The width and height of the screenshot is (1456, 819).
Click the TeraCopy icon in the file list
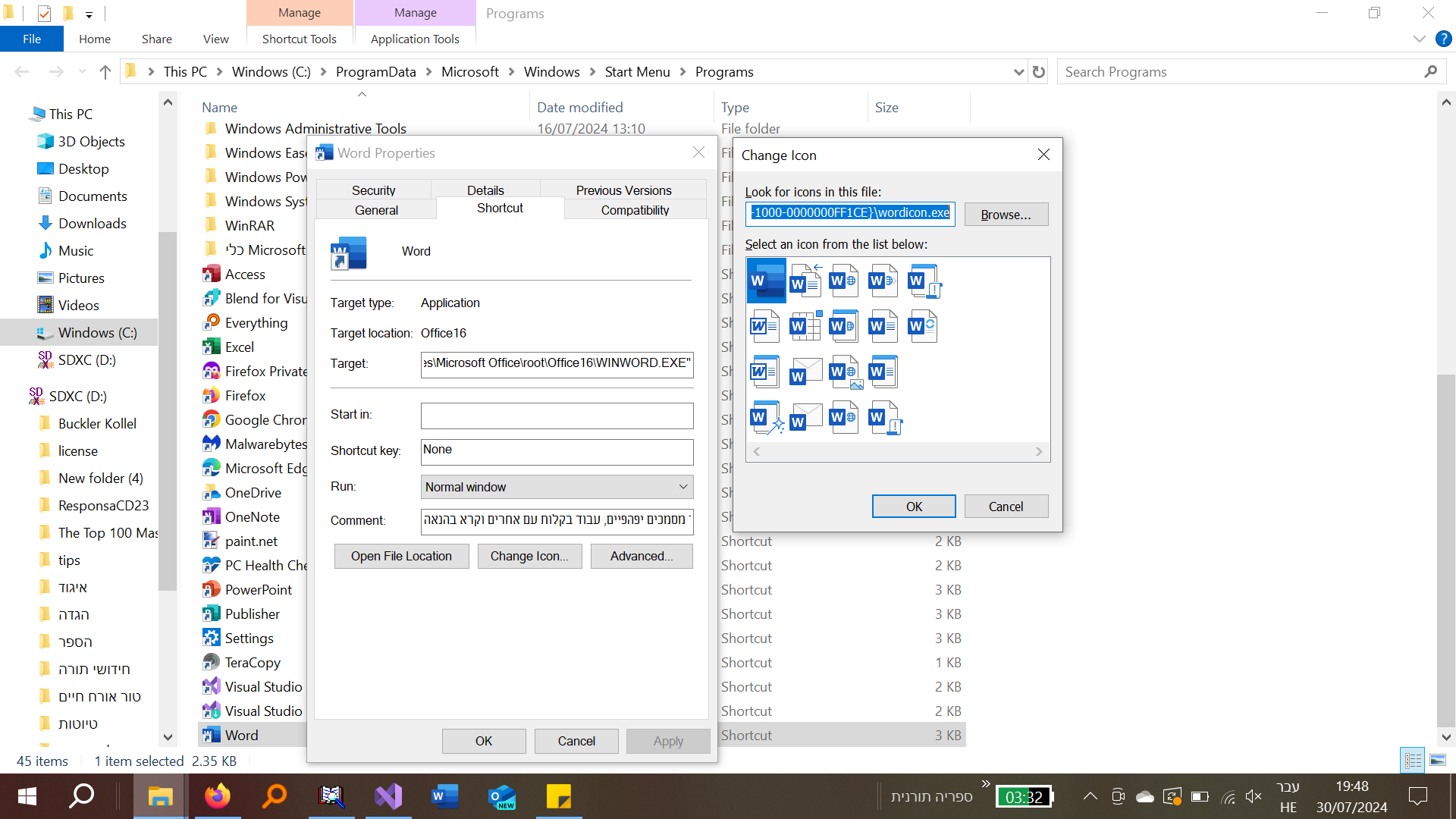(212, 663)
